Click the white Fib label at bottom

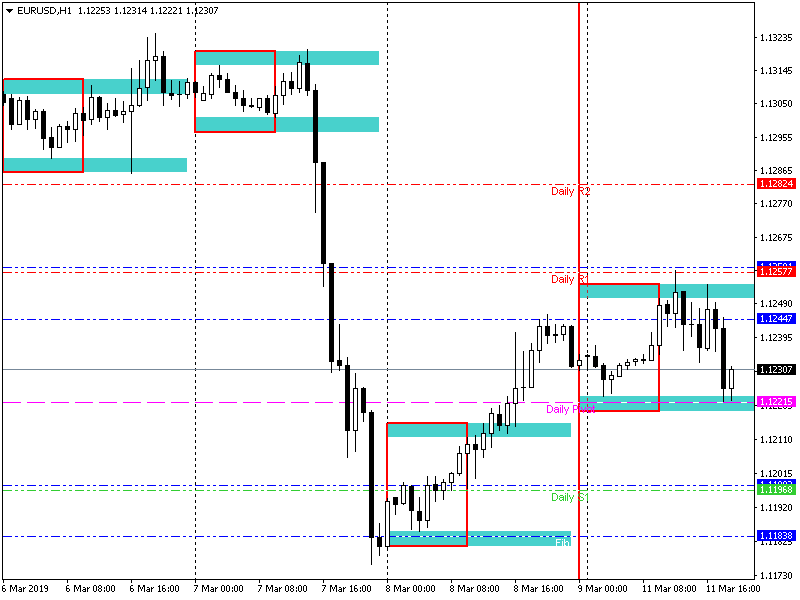coord(563,541)
